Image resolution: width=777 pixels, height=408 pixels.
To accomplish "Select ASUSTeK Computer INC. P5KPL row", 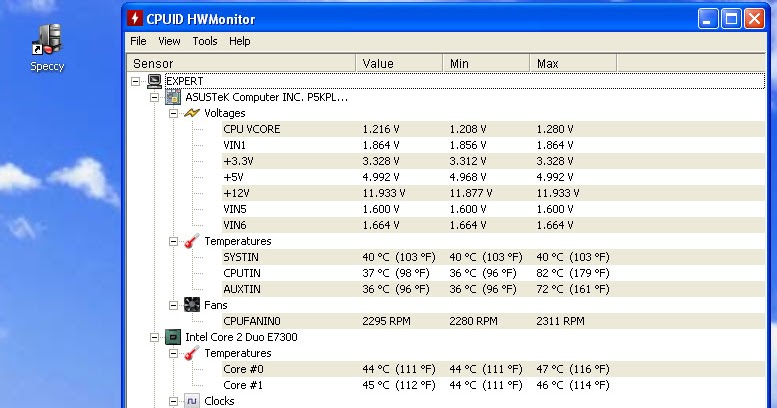I will coord(267,97).
